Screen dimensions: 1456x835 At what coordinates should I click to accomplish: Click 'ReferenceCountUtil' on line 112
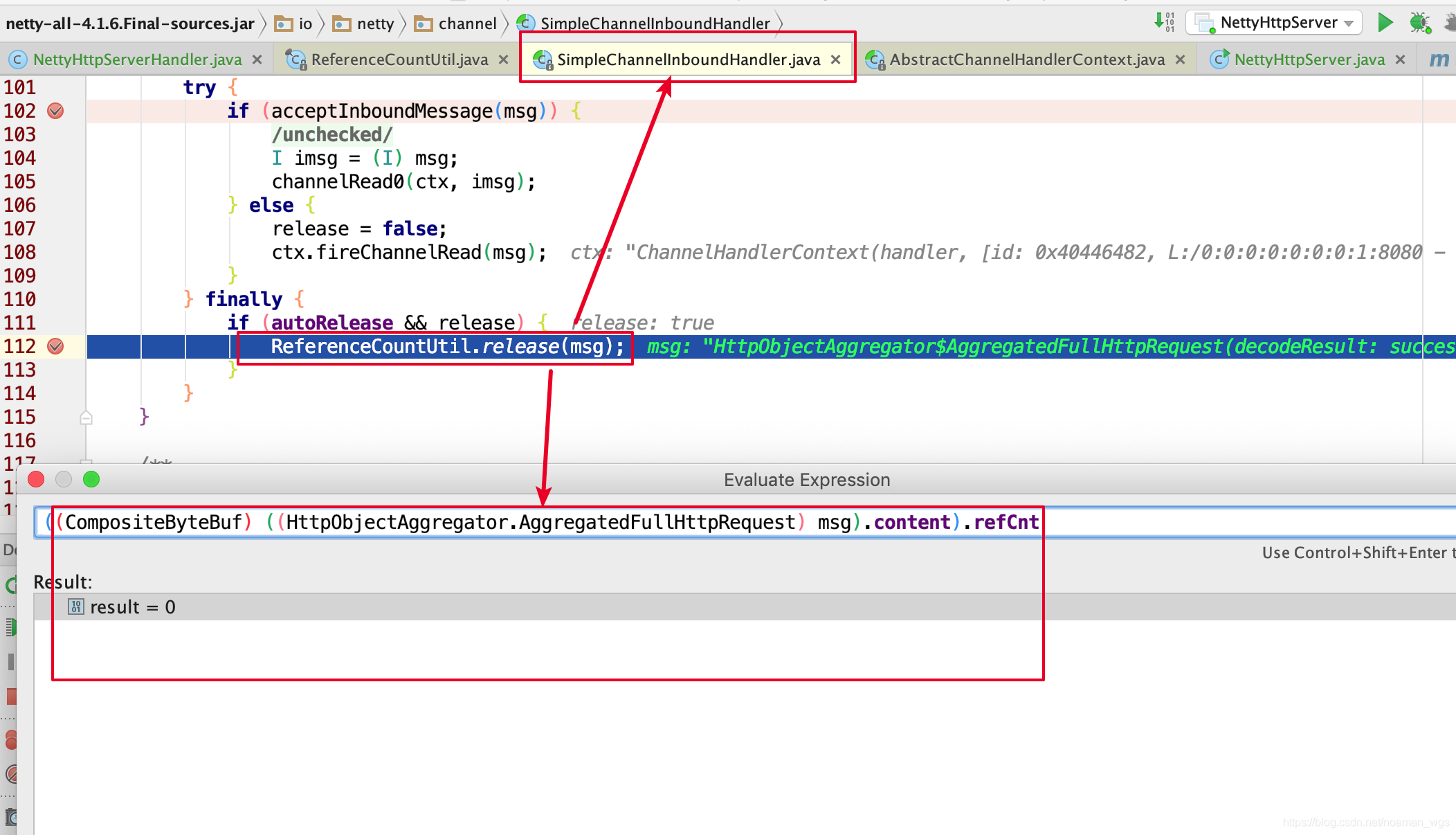(370, 346)
